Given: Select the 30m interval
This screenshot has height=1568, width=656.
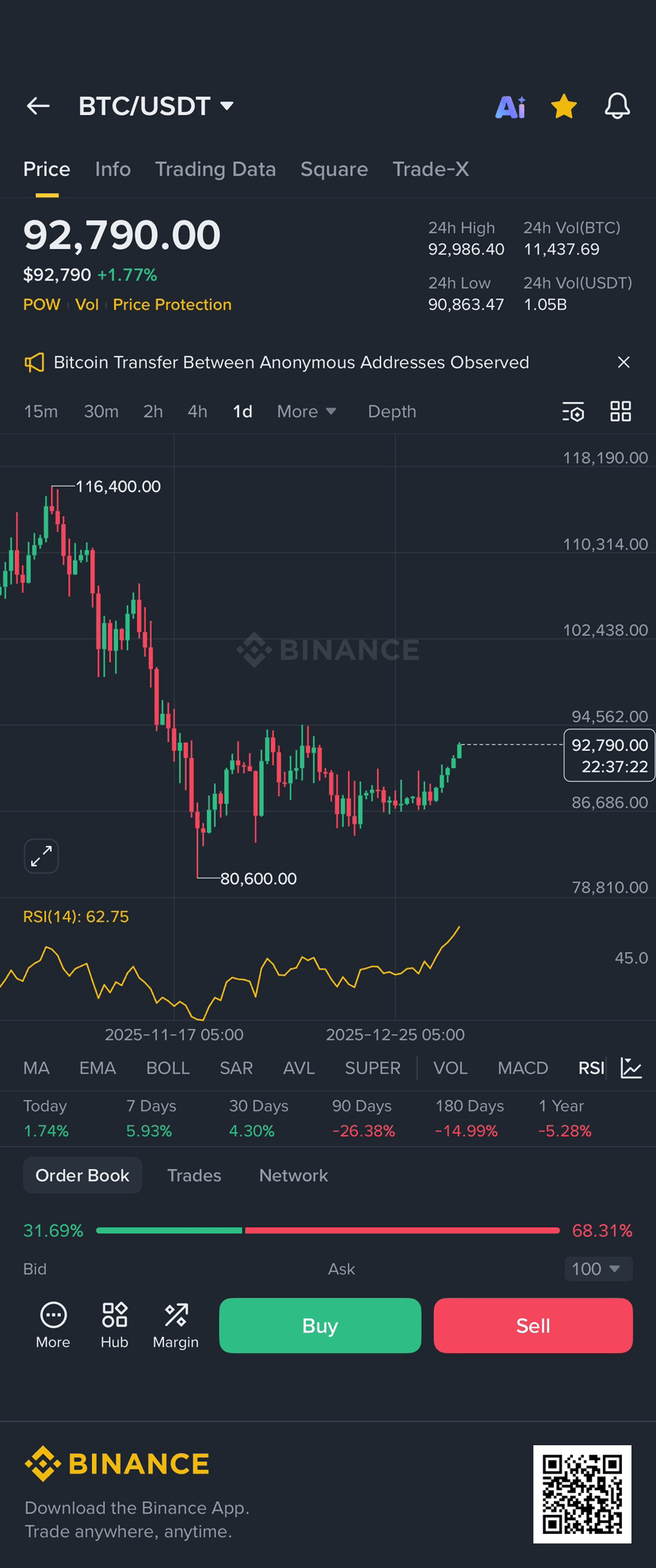Looking at the screenshot, I should tap(101, 411).
